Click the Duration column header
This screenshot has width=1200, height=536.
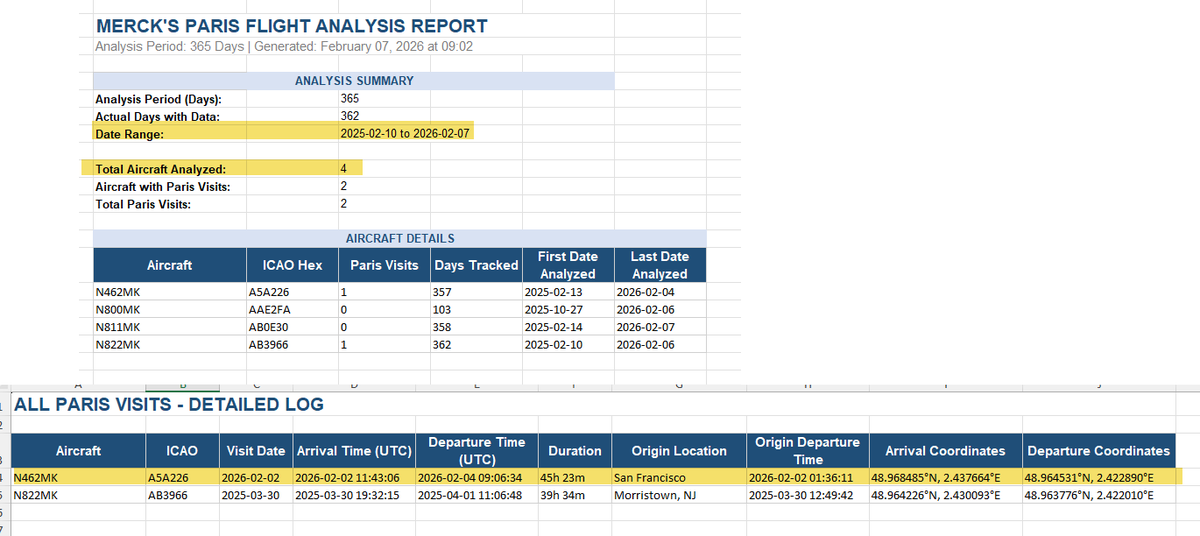click(x=575, y=451)
